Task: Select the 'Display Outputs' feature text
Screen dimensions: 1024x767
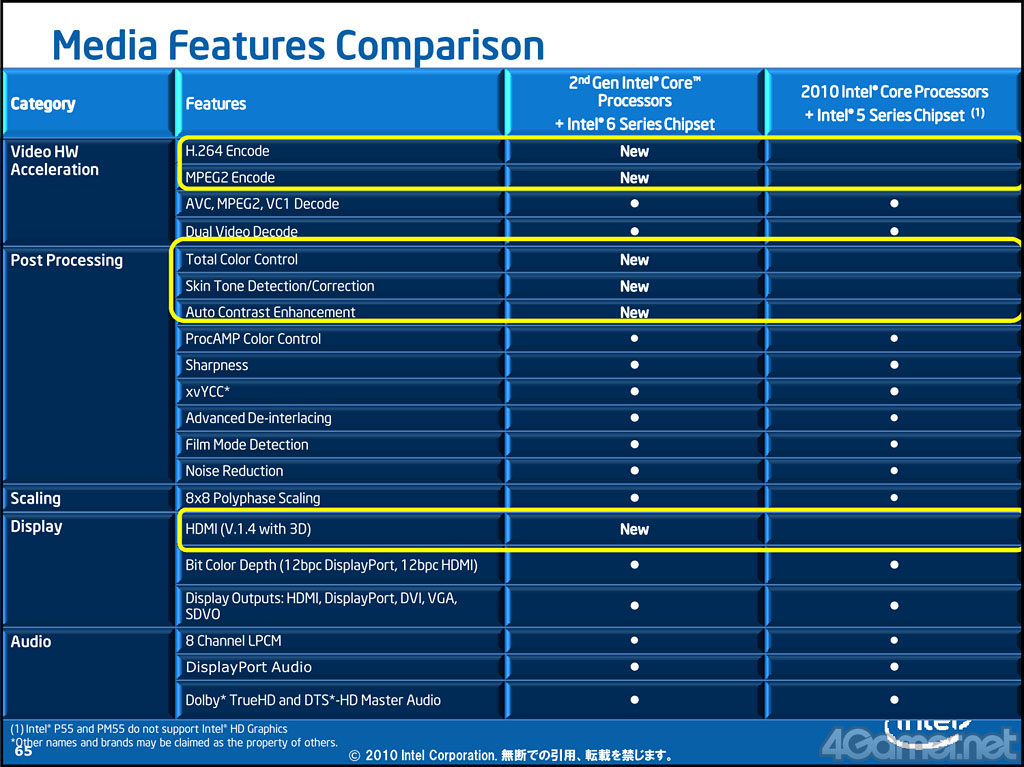Action: click(x=321, y=606)
